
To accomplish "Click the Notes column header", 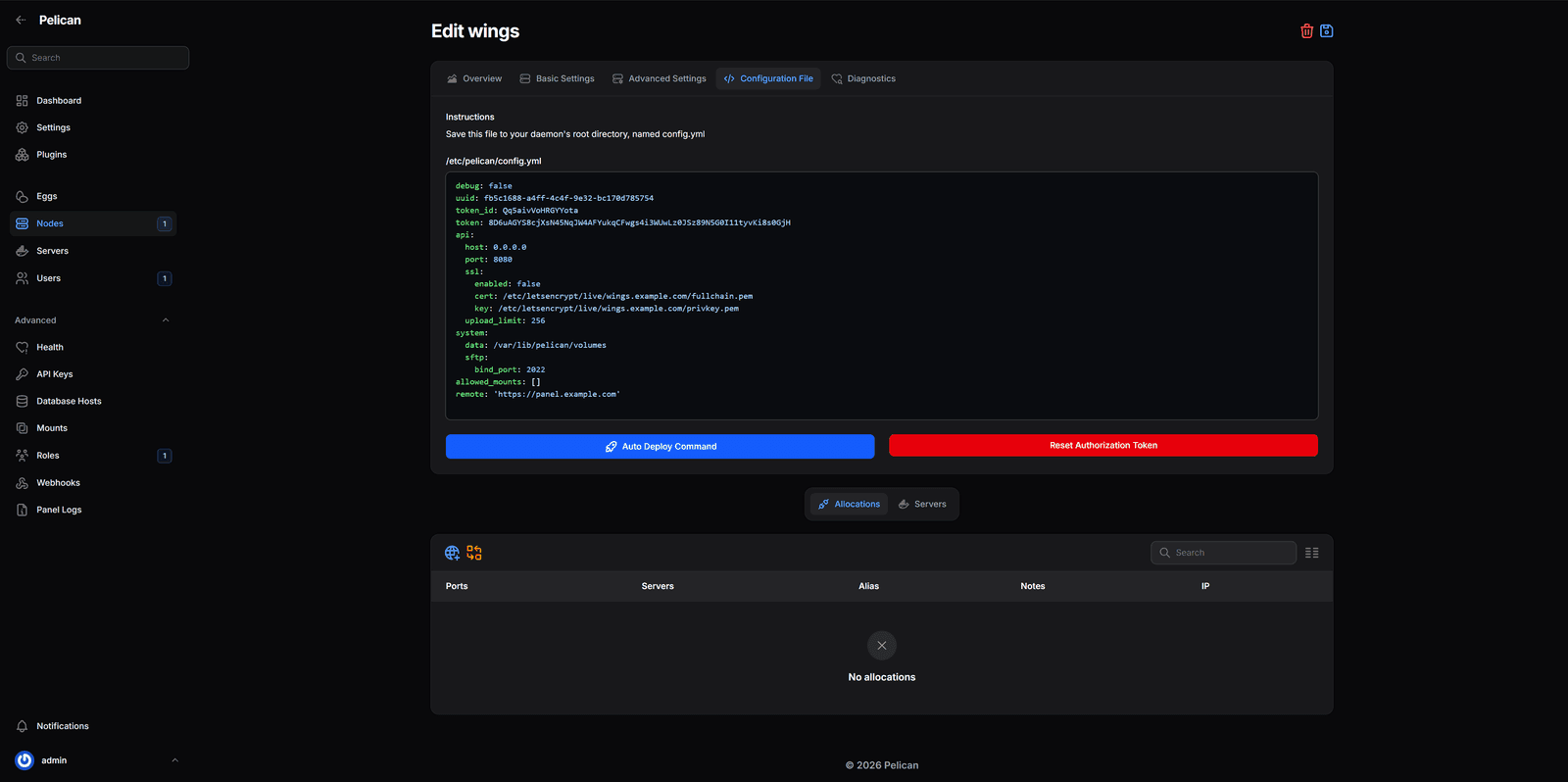I will (1033, 586).
